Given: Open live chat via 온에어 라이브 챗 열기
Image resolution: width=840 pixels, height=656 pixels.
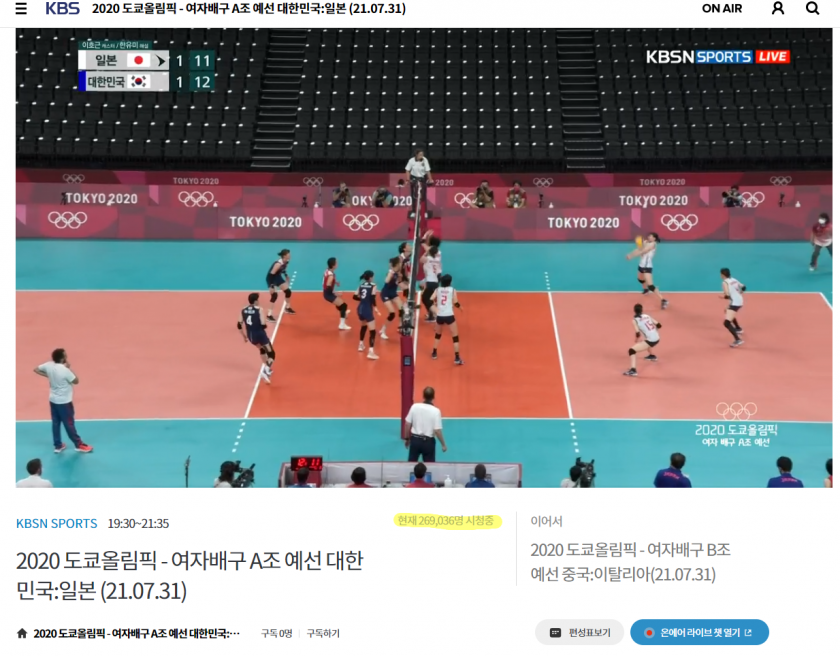Looking at the screenshot, I should 700,632.
